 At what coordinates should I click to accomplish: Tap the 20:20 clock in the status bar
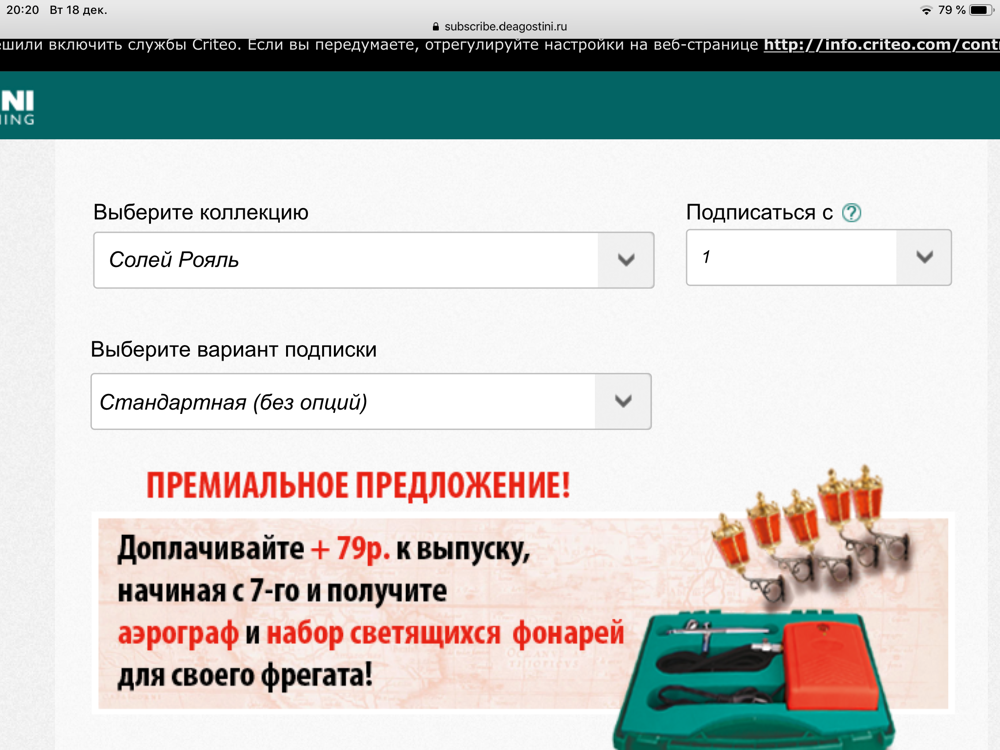click(23, 10)
